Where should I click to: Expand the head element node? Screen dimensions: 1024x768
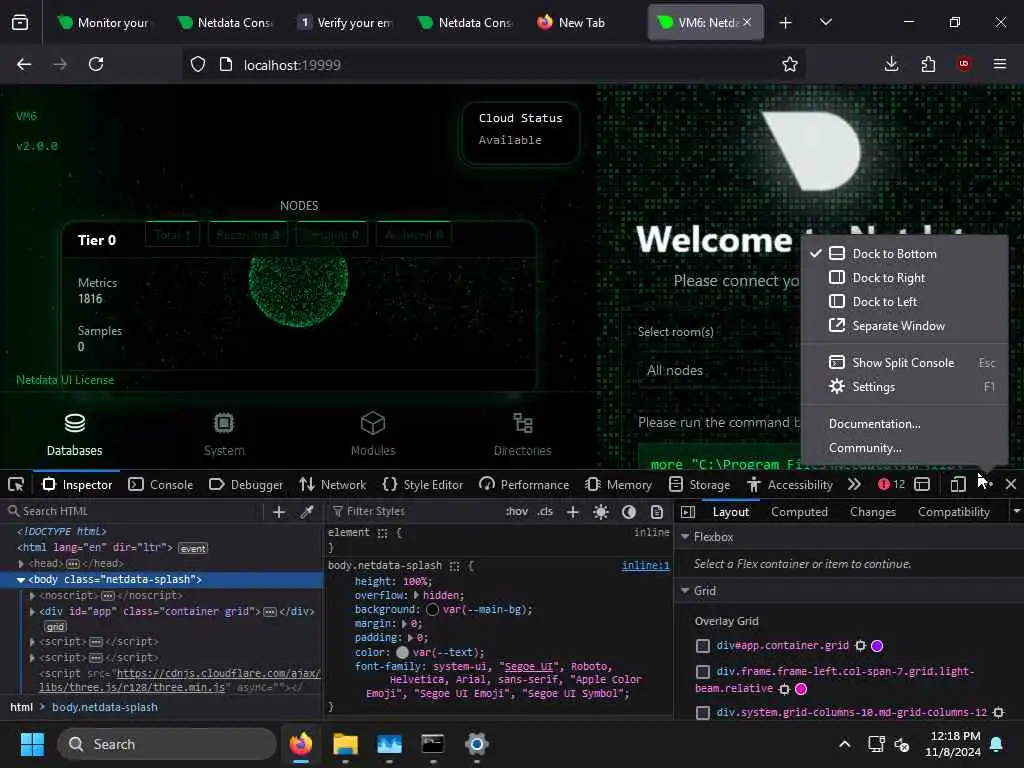point(21,564)
